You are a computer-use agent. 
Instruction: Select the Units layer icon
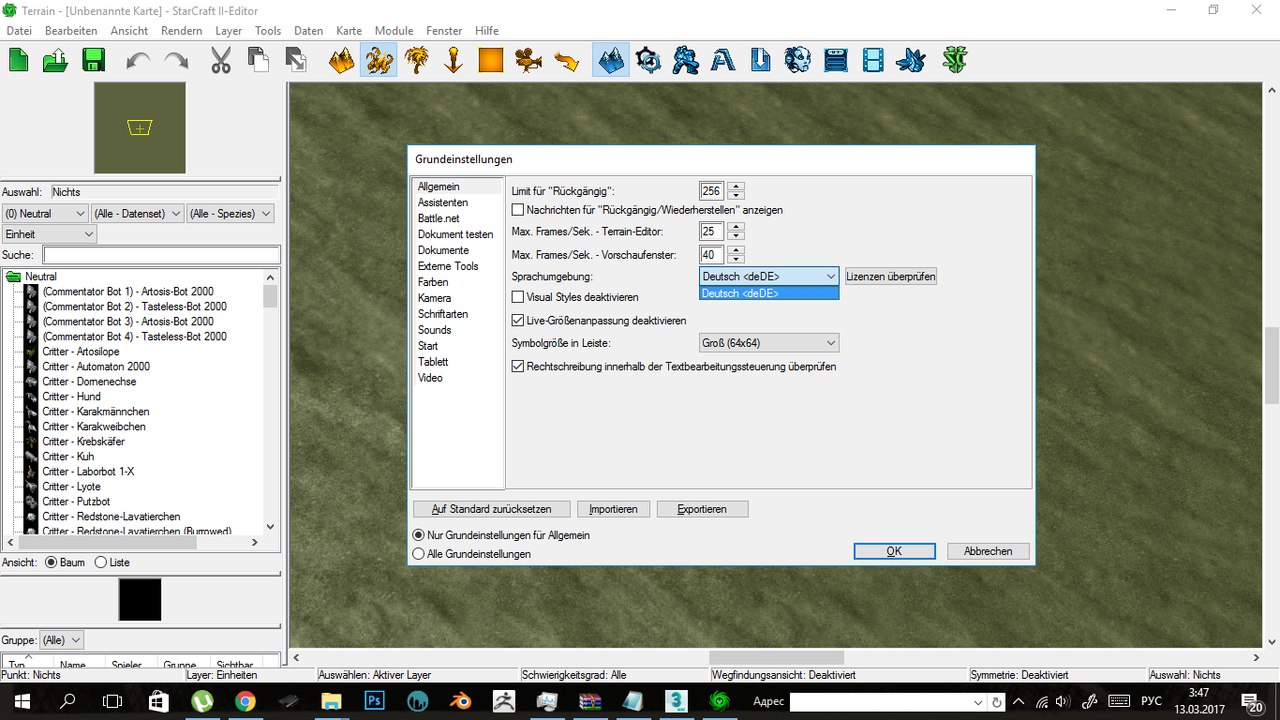379,60
